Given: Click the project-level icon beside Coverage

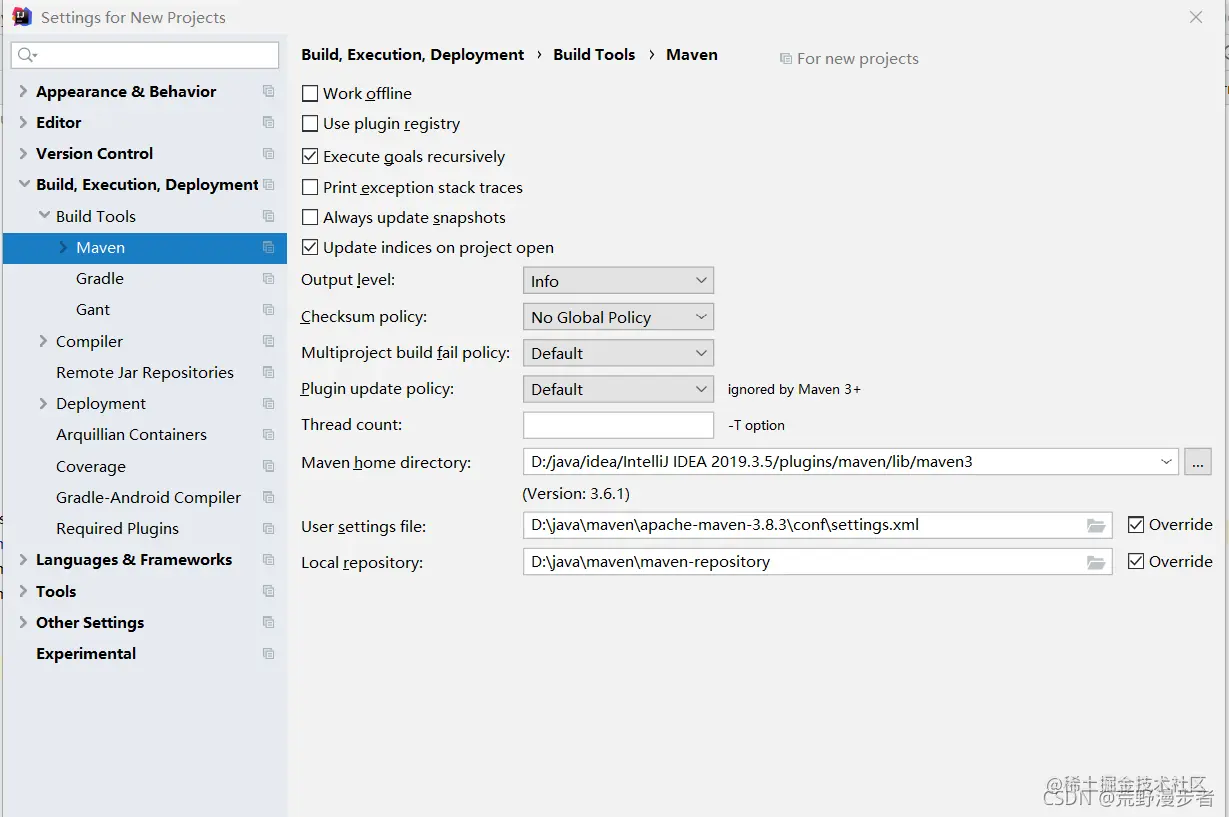Looking at the screenshot, I should point(268,466).
